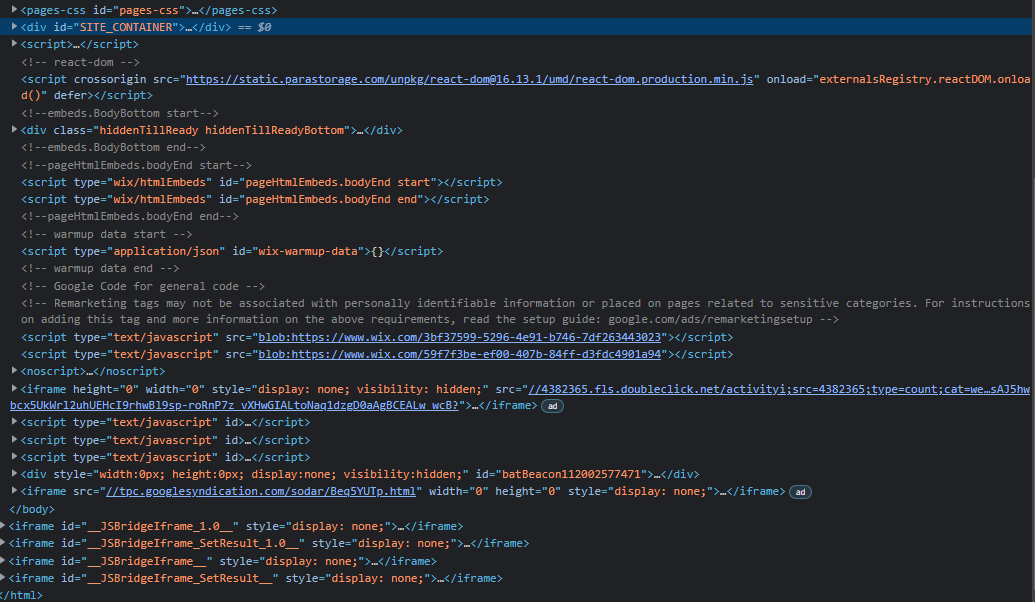Select the embeds.BodyBottom end comment
The width and height of the screenshot is (1035, 602).
coord(113,147)
